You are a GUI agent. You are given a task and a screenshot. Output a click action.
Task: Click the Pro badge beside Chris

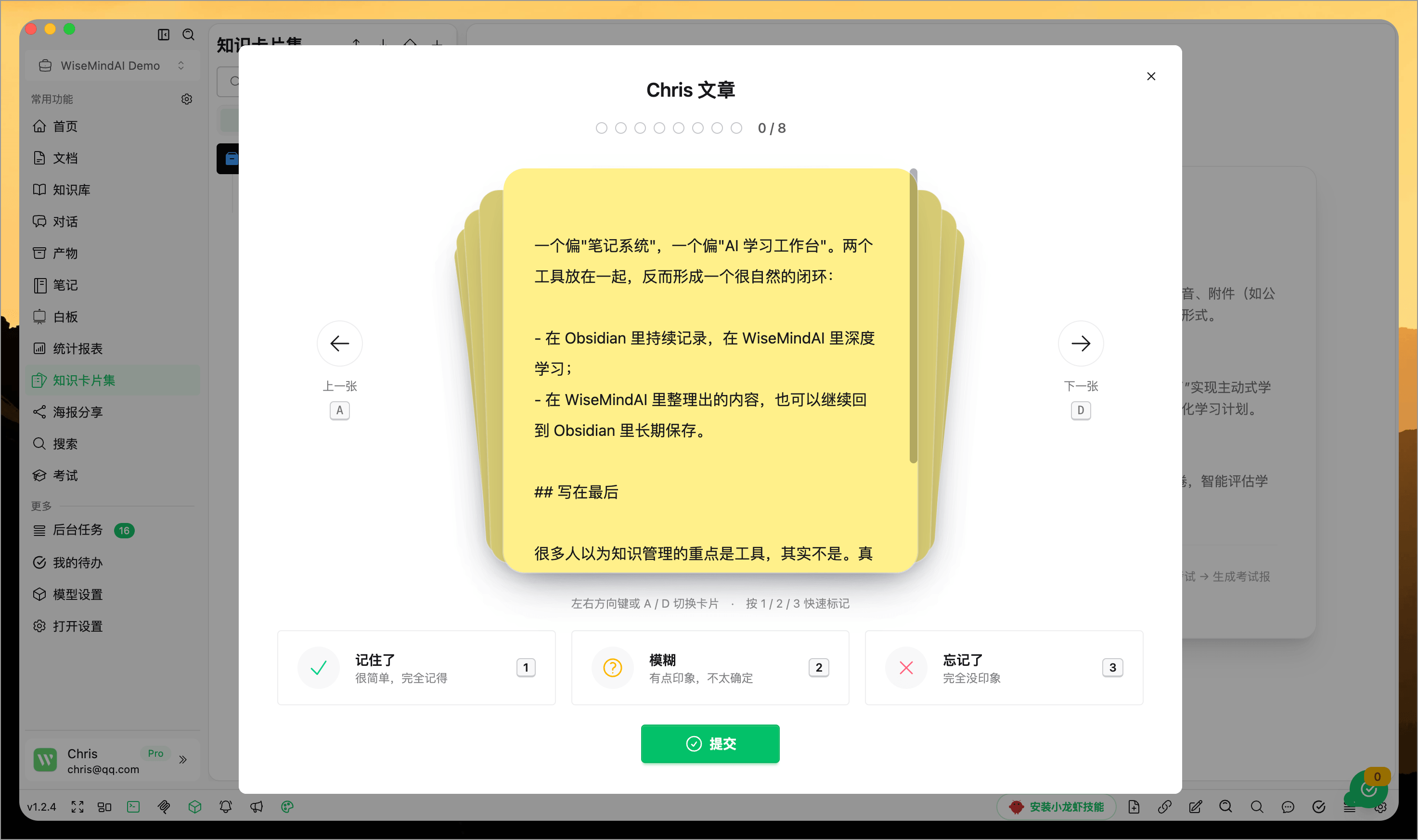click(x=155, y=753)
